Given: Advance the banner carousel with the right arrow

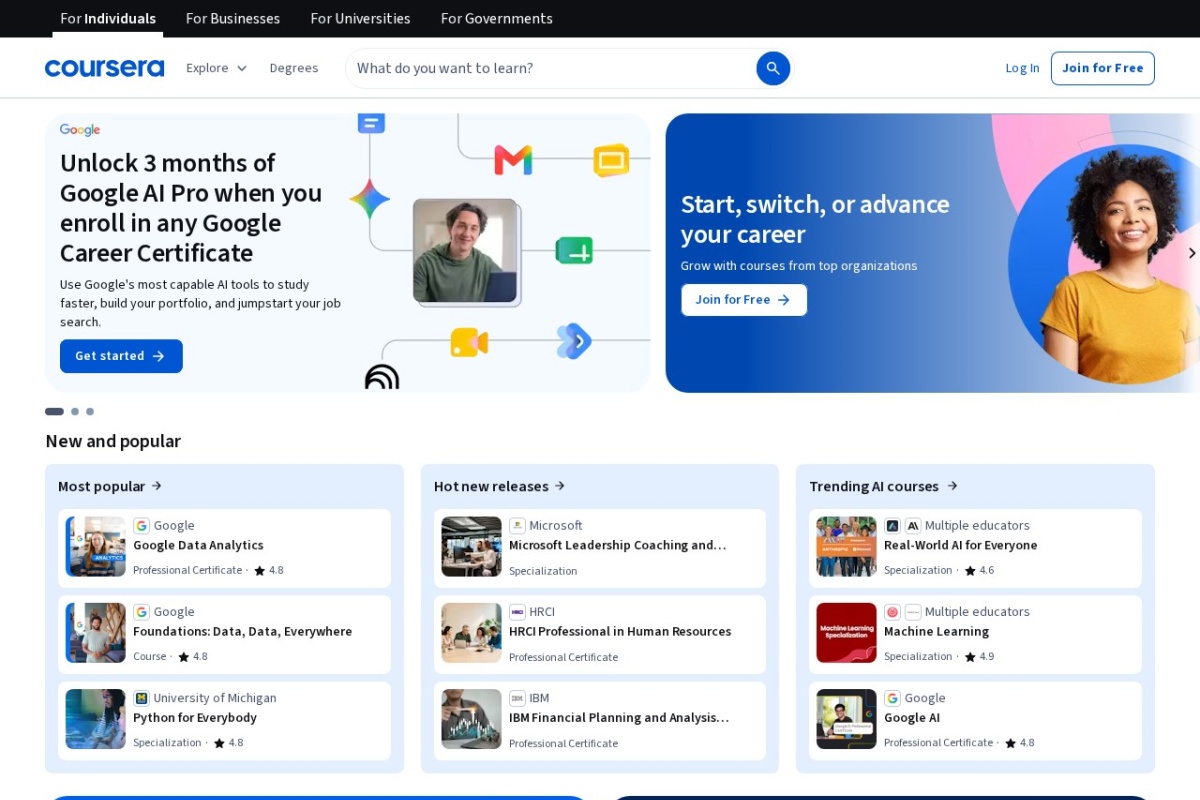Looking at the screenshot, I should tap(1191, 253).
